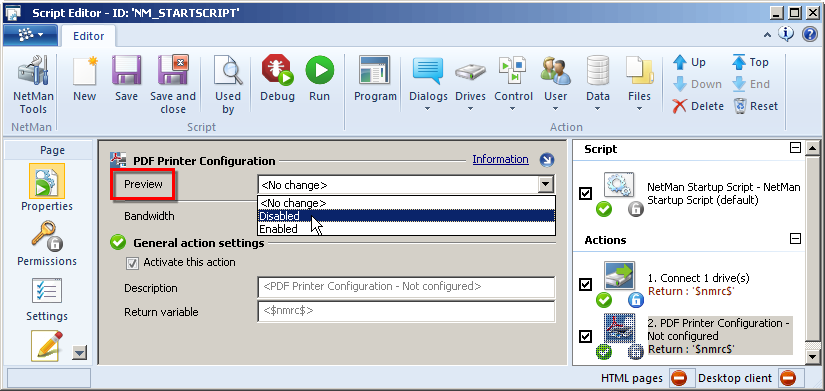Click the General action settings check icon
This screenshot has height=391, width=825.
coord(118,243)
